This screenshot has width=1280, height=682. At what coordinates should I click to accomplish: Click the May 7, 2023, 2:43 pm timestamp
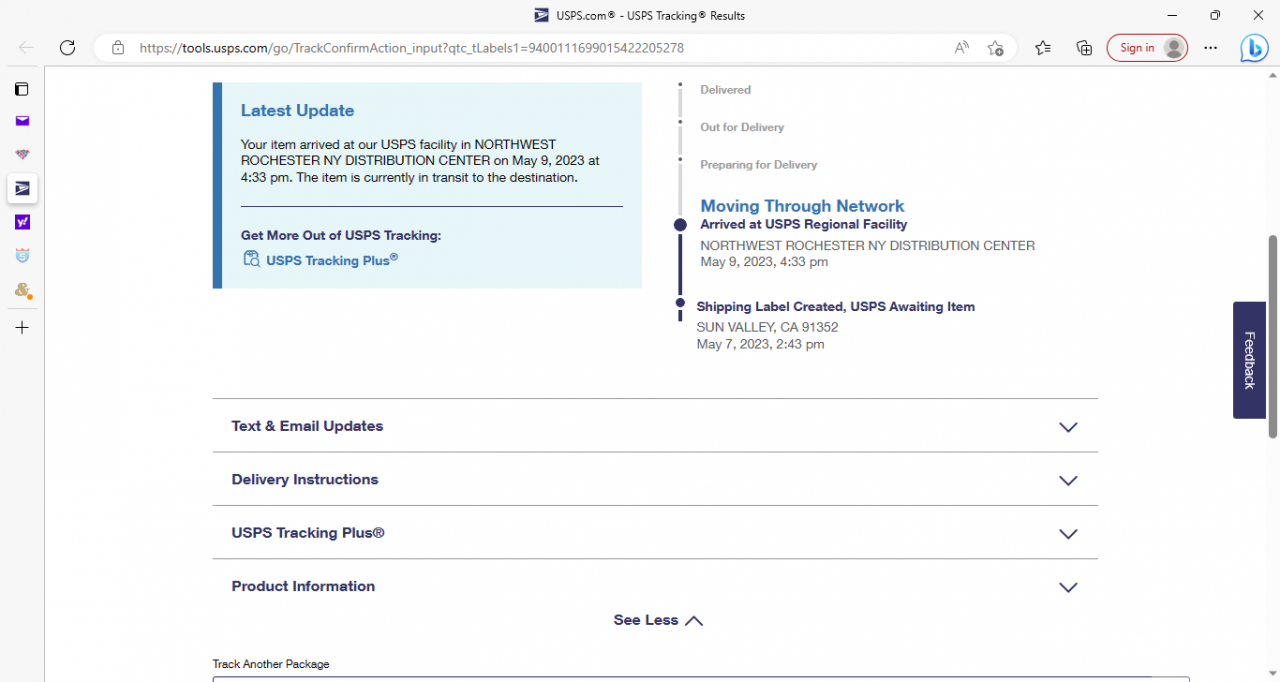point(761,344)
